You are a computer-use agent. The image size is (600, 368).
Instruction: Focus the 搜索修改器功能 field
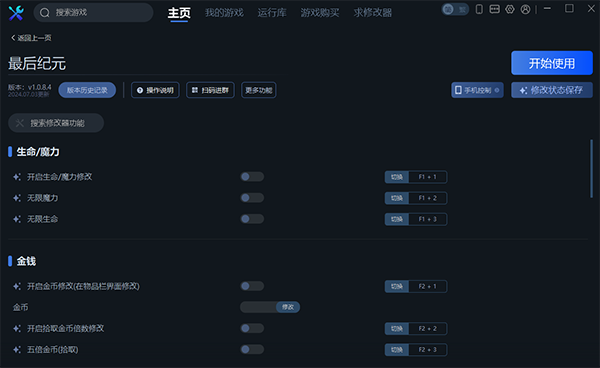tap(56, 123)
